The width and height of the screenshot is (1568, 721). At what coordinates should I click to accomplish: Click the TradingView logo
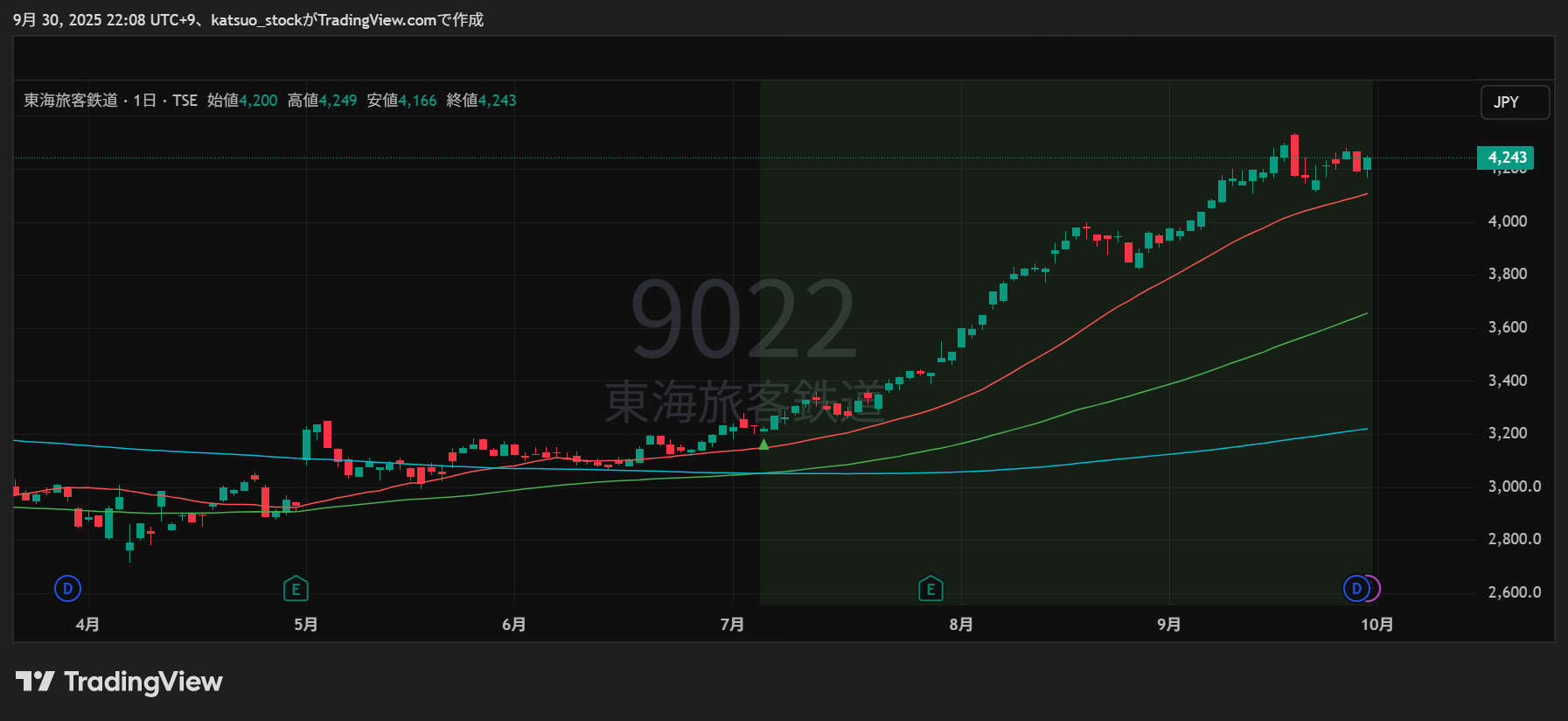click(x=119, y=682)
